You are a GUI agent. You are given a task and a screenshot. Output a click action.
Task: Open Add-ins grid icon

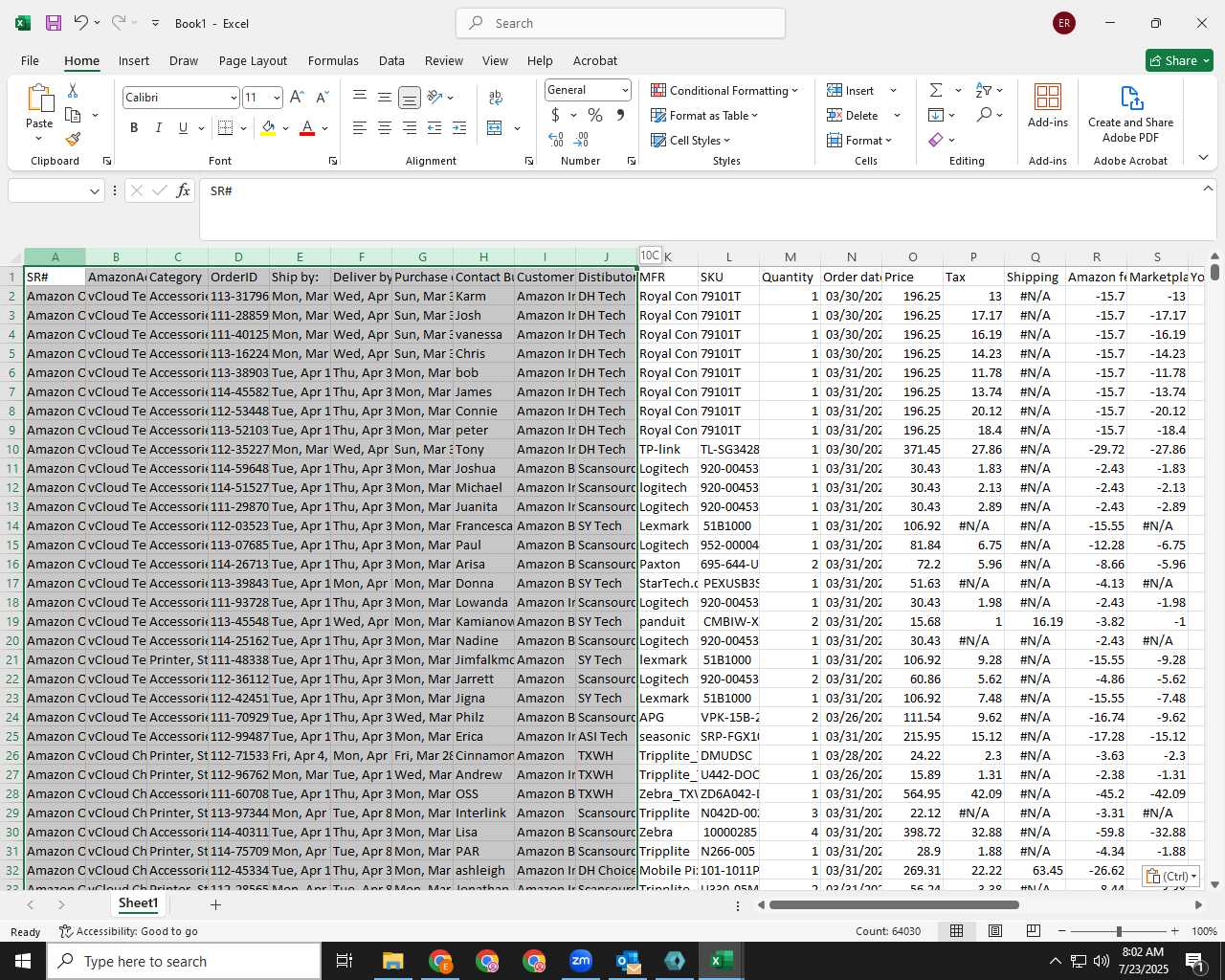pyautogui.click(x=1048, y=97)
